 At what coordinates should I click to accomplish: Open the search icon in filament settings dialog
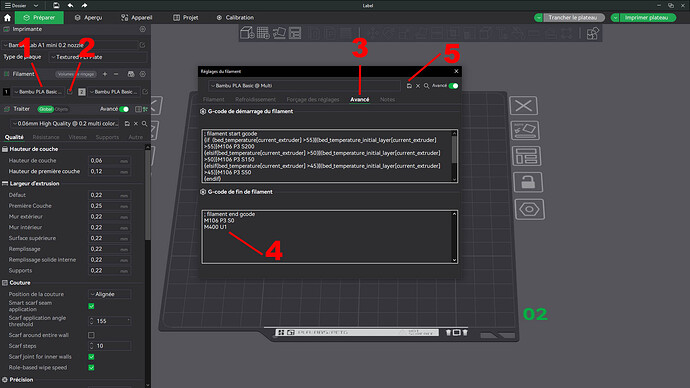pyautogui.click(x=426, y=86)
